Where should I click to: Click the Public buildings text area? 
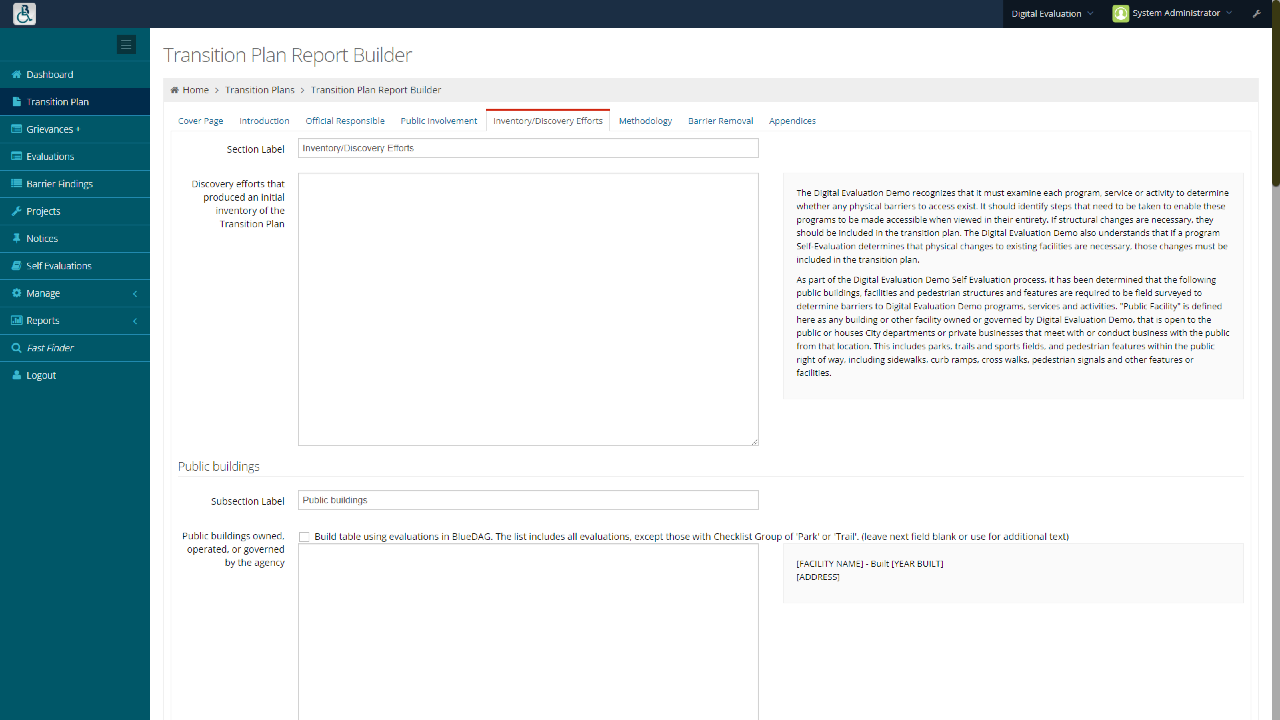[x=528, y=632]
